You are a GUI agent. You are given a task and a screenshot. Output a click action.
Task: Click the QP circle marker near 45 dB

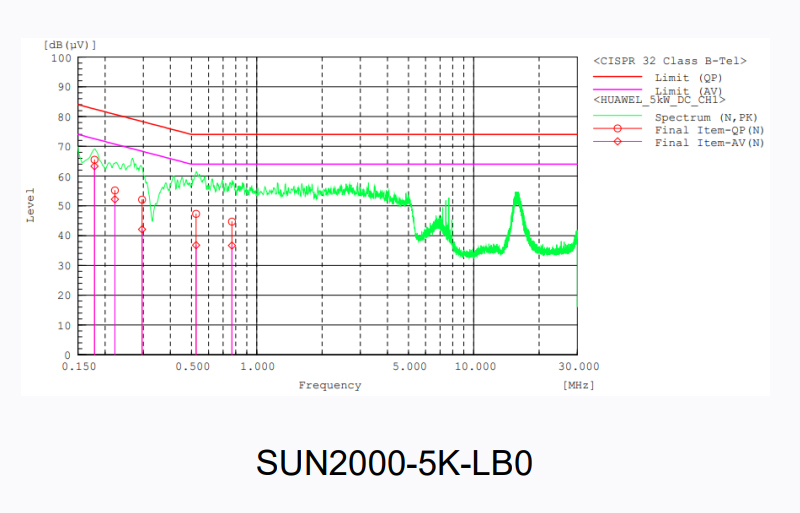click(232, 222)
